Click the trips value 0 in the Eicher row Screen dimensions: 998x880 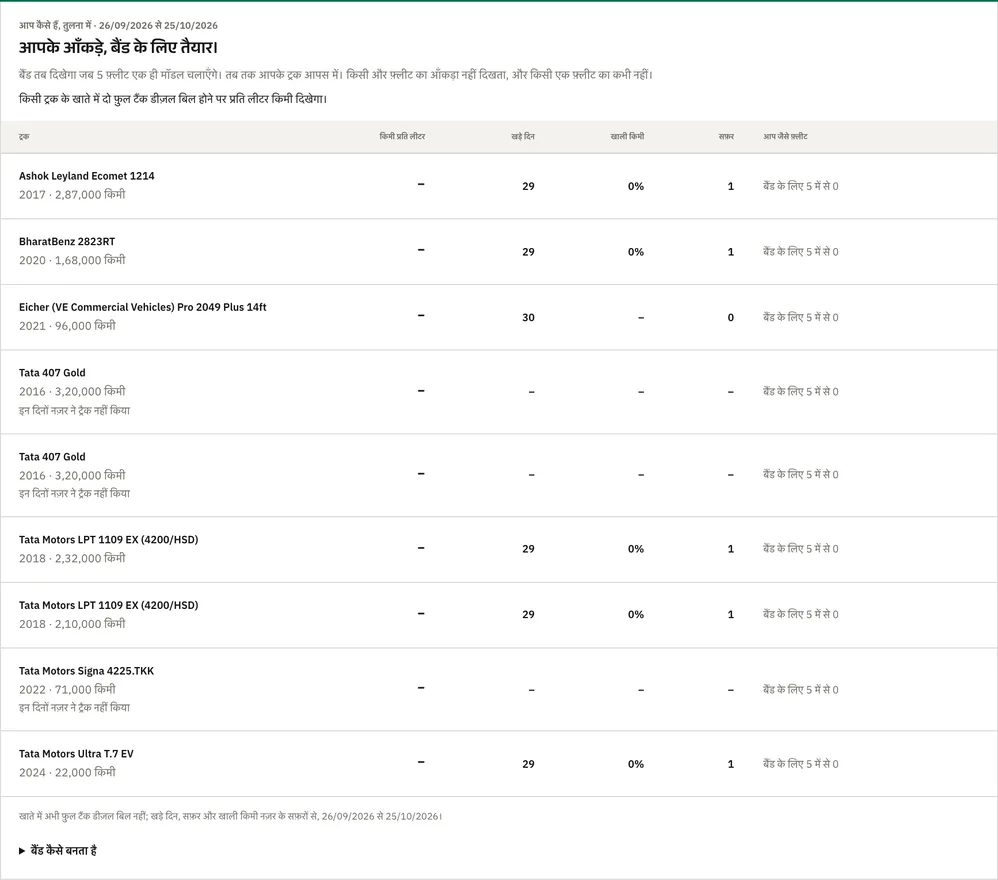point(731,317)
